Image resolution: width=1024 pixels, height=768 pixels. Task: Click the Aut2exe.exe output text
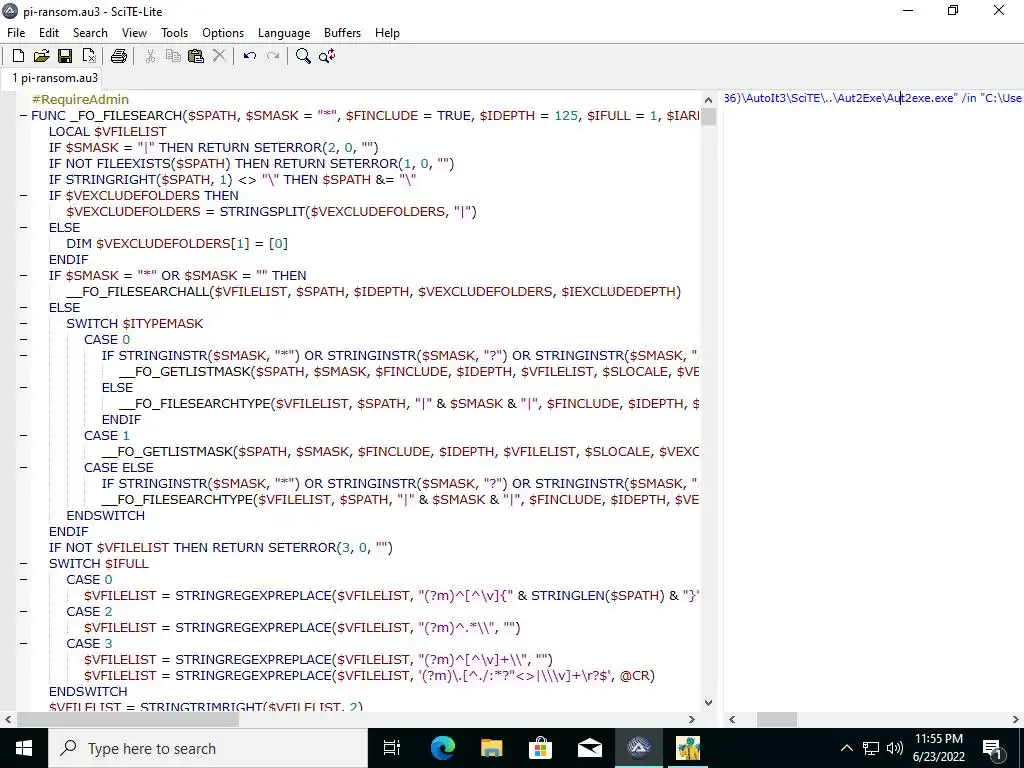tap(921, 98)
